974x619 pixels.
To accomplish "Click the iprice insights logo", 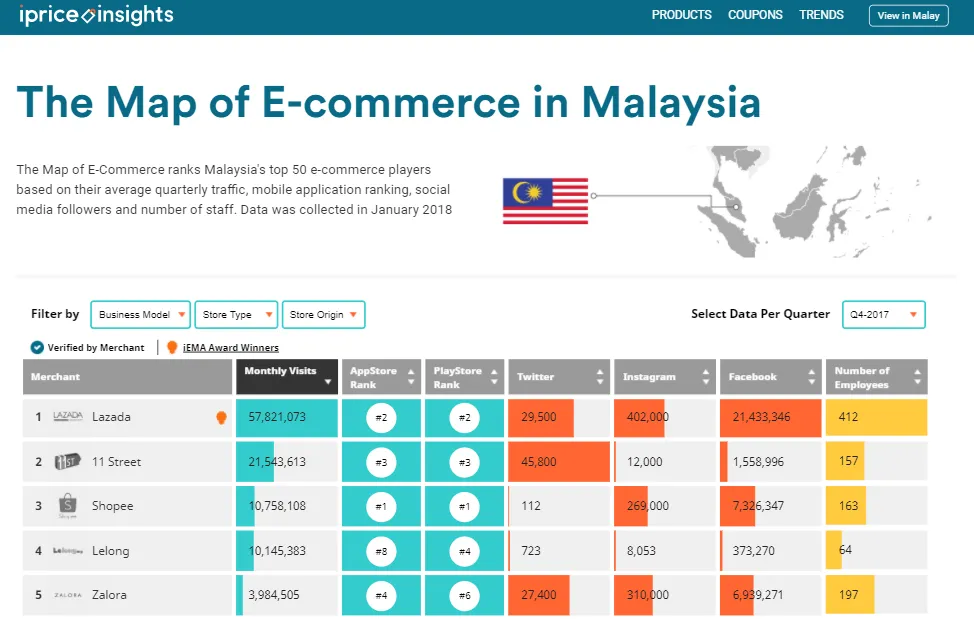I will (x=96, y=15).
